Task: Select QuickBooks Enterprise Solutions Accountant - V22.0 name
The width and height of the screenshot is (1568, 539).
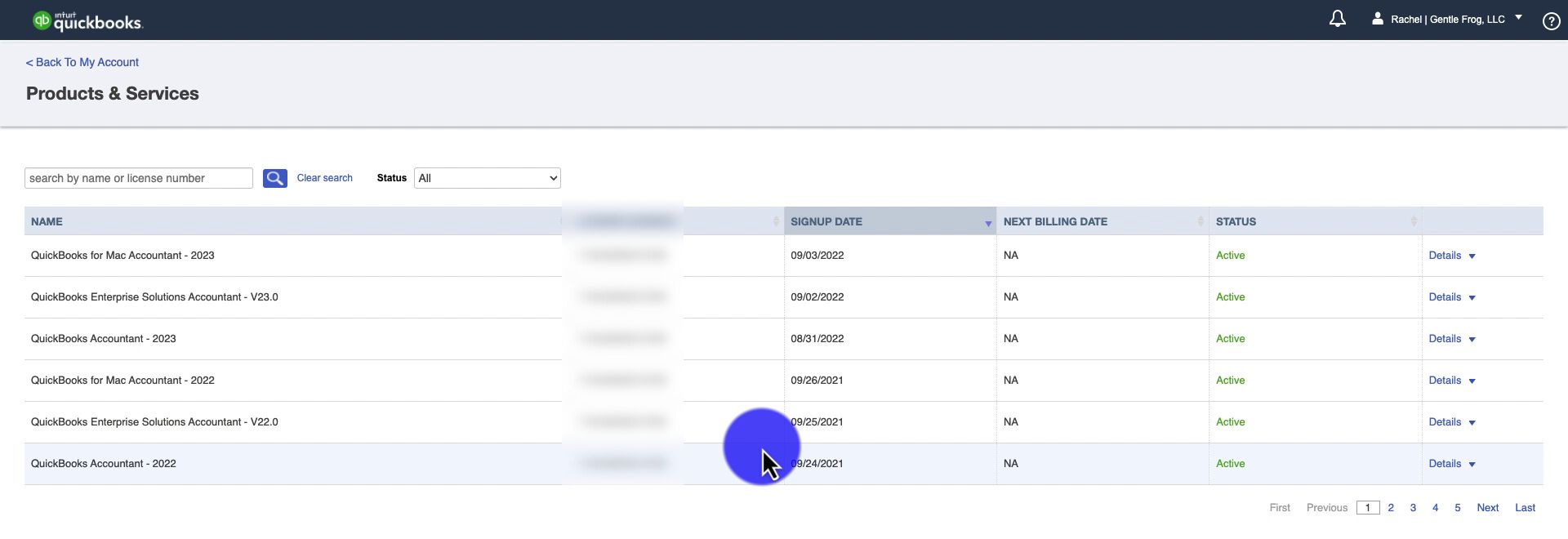Action: (154, 422)
